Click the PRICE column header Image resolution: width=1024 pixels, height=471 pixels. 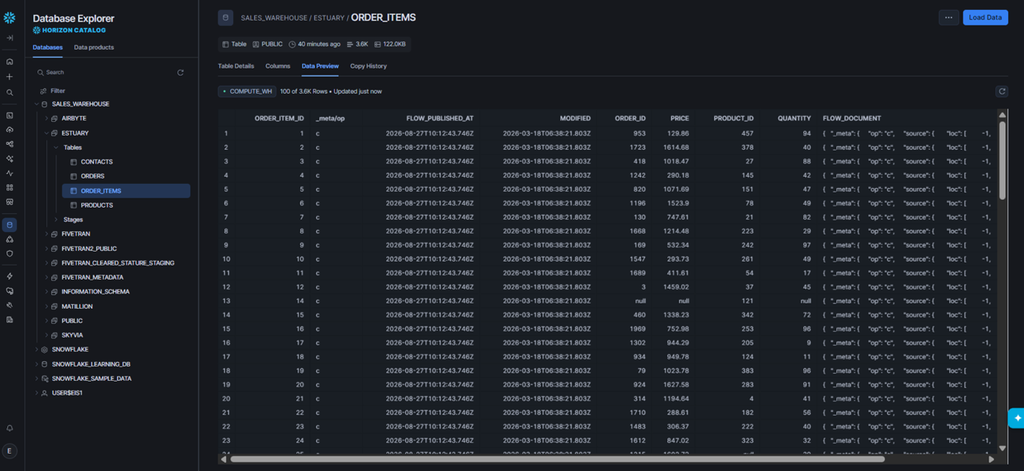pos(680,118)
